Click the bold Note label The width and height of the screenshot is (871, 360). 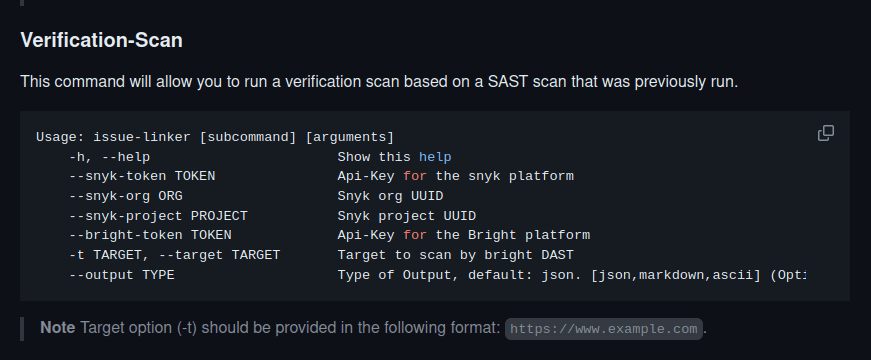[58, 328]
